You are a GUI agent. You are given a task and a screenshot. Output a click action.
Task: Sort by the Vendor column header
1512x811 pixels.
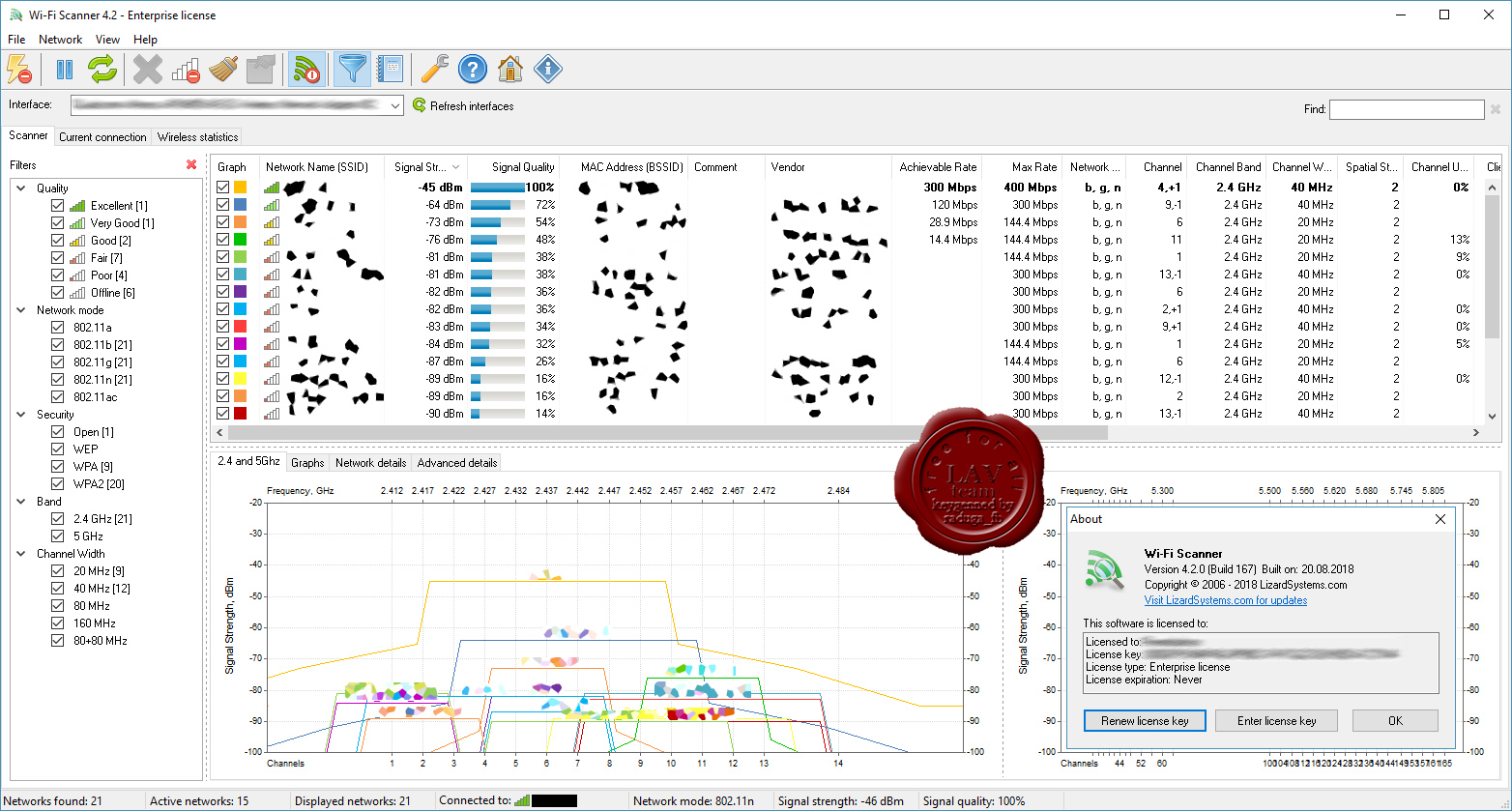tap(828, 167)
